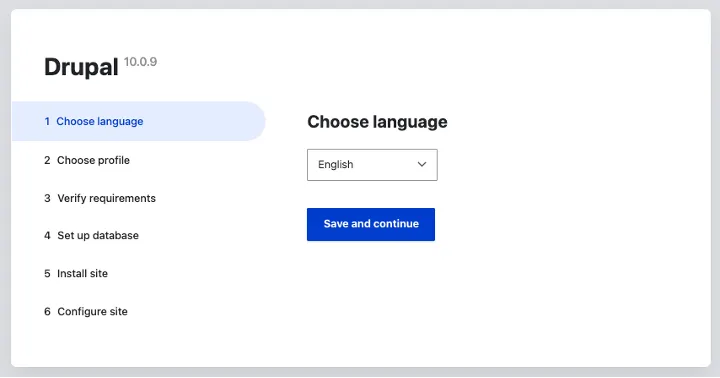720x378 pixels.
Task: Click the dropdown chevron arrow icon
Action: [x=422, y=164]
